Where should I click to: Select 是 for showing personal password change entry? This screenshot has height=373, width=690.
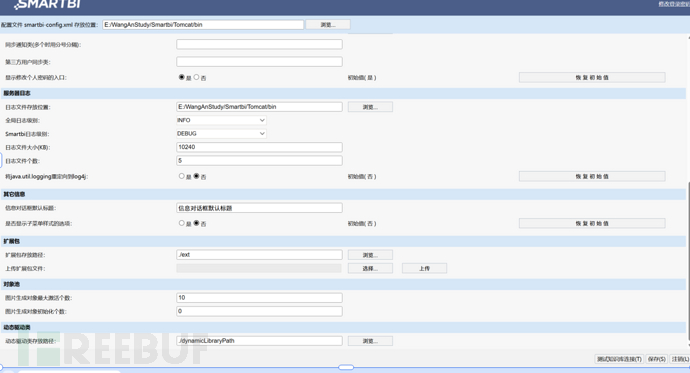pos(181,77)
